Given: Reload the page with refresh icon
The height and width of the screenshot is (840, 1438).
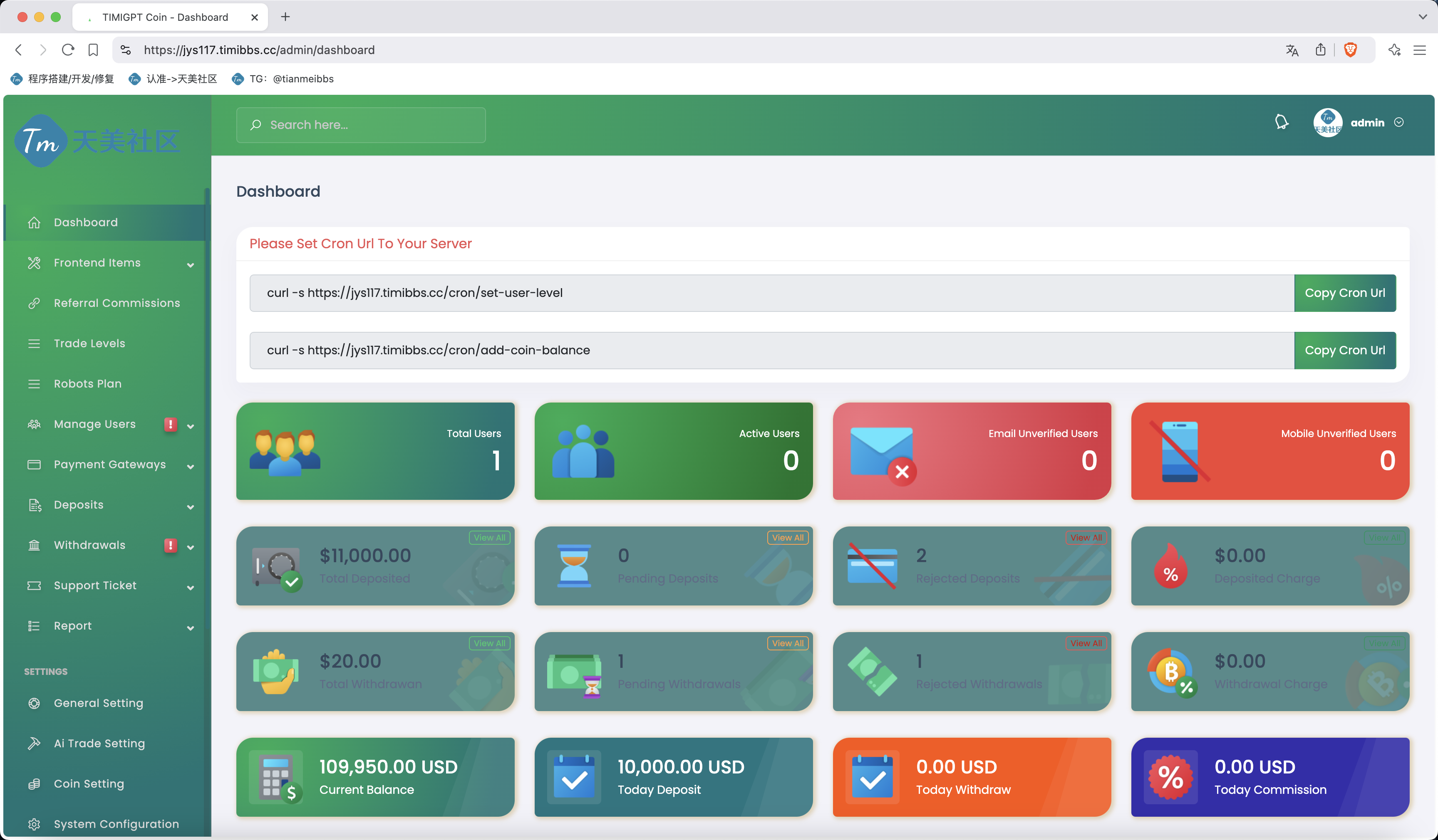Looking at the screenshot, I should (x=68, y=50).
